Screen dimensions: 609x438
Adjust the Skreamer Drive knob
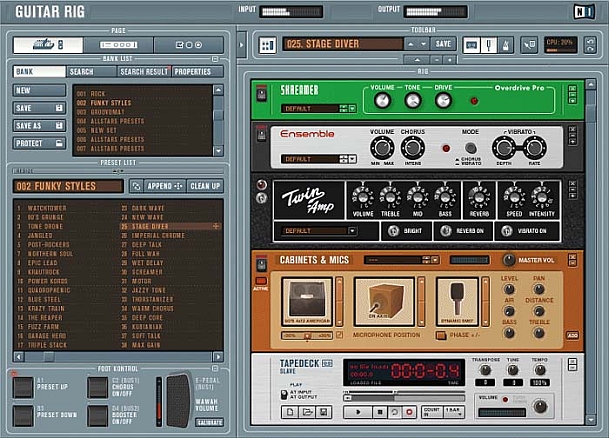pyautogui.click(x=443, y=101)
